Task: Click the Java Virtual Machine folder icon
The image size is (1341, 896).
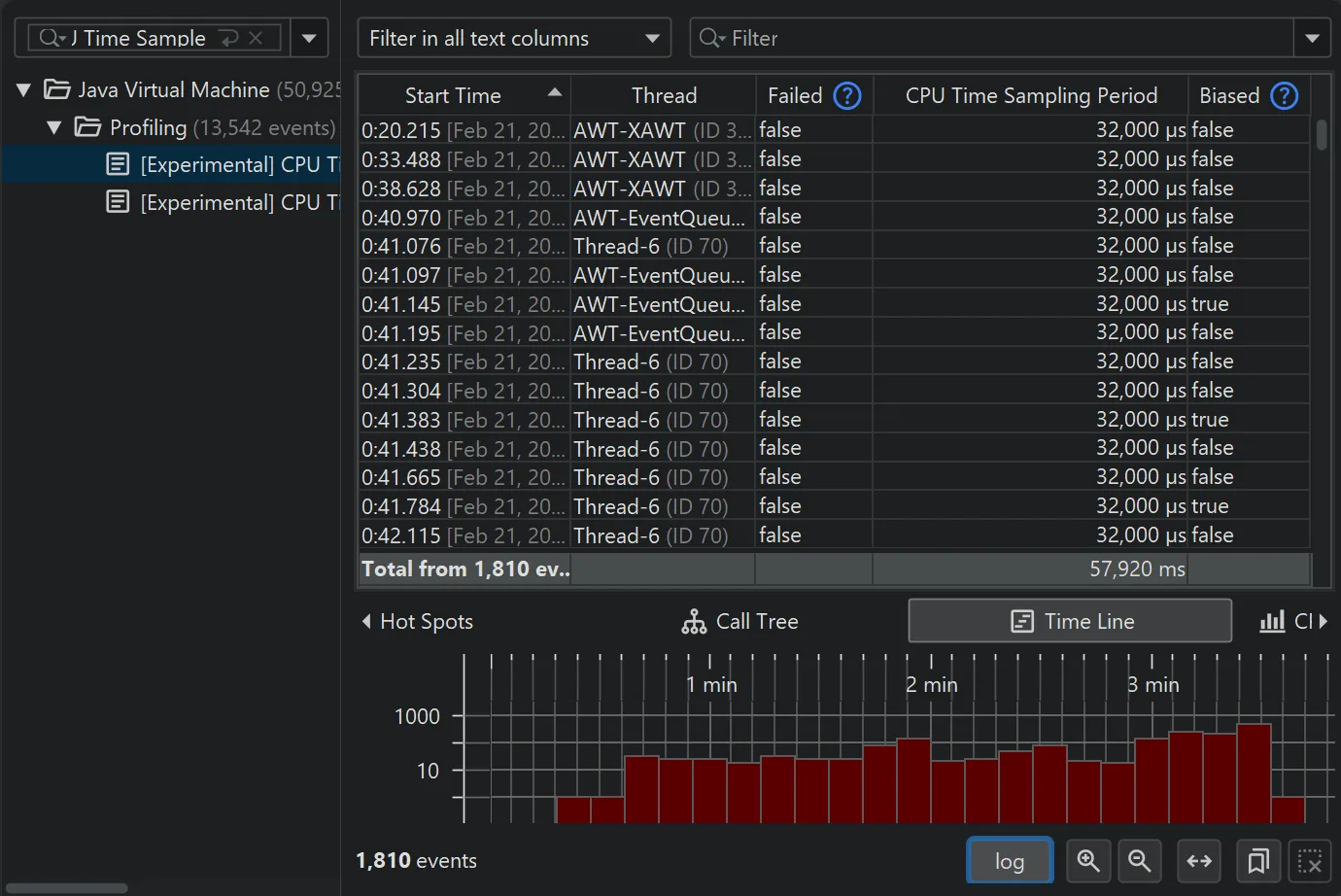Action: click(x=57, y=89)
